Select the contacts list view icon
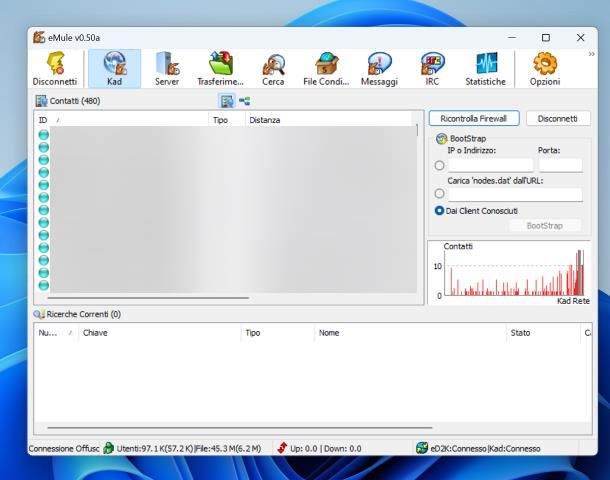Screen dimensions: 610x480 (227, 101)
